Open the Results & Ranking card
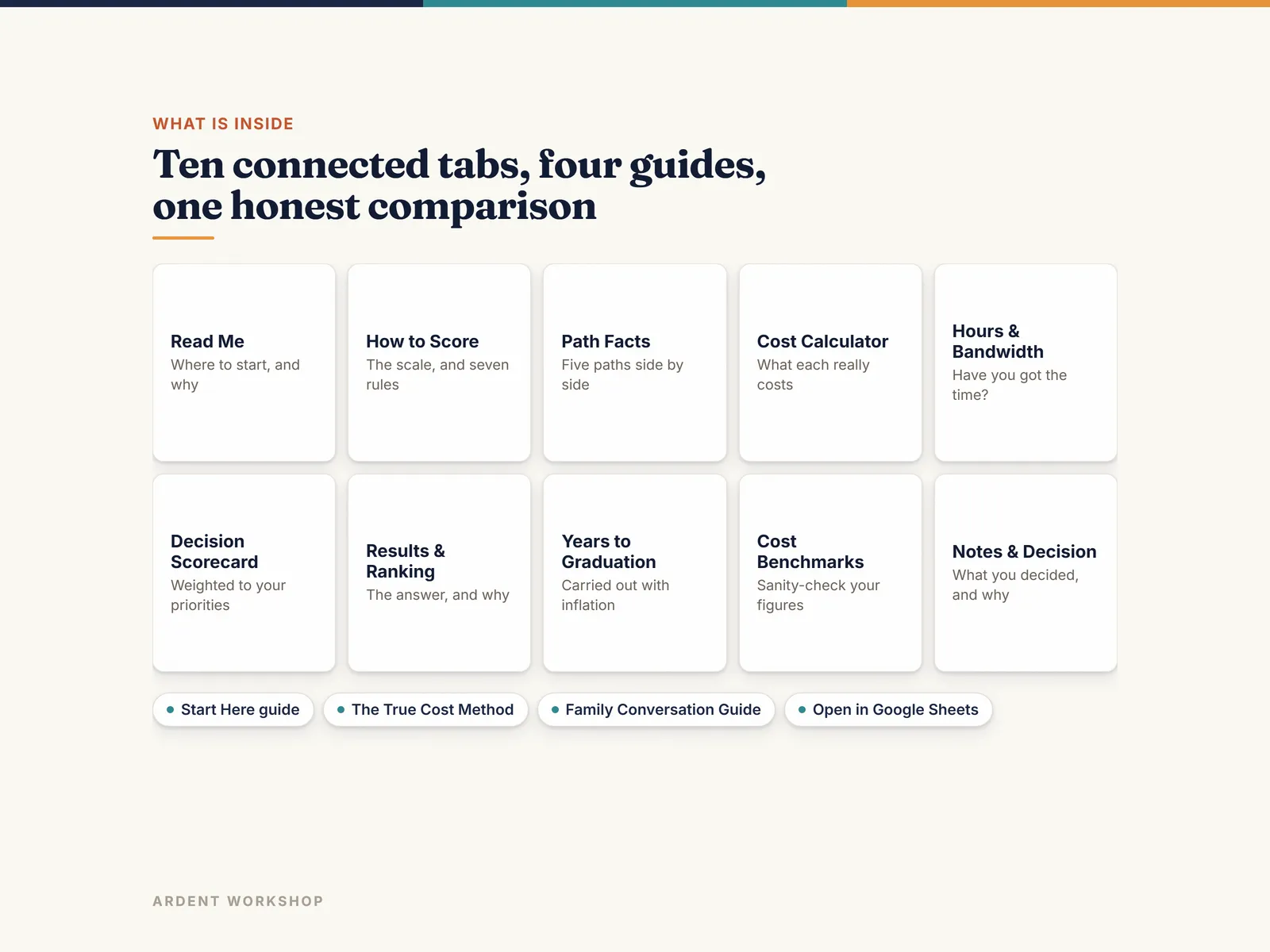 [x=439, y=573]
